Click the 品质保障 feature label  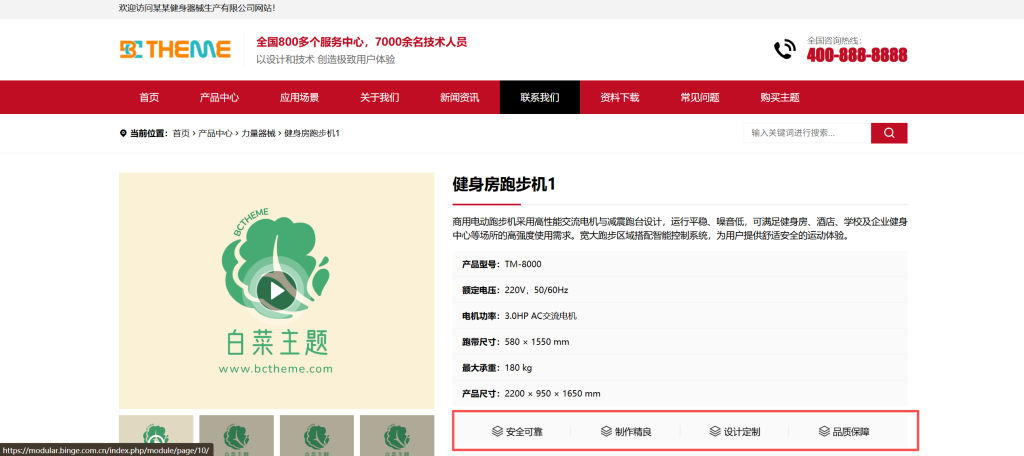pyautogui.click(x=852, y=432)
